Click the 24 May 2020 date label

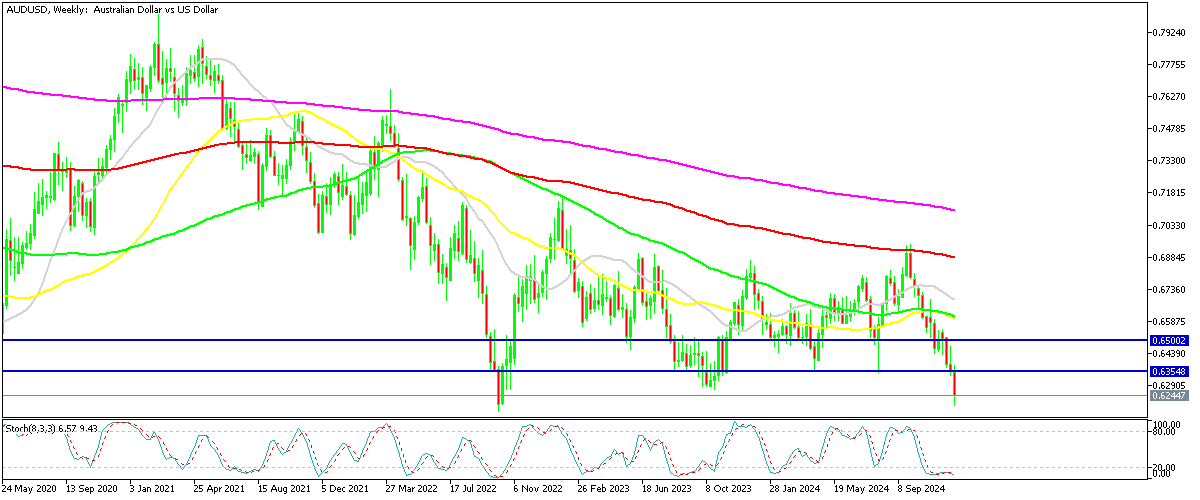pos(30,491)
